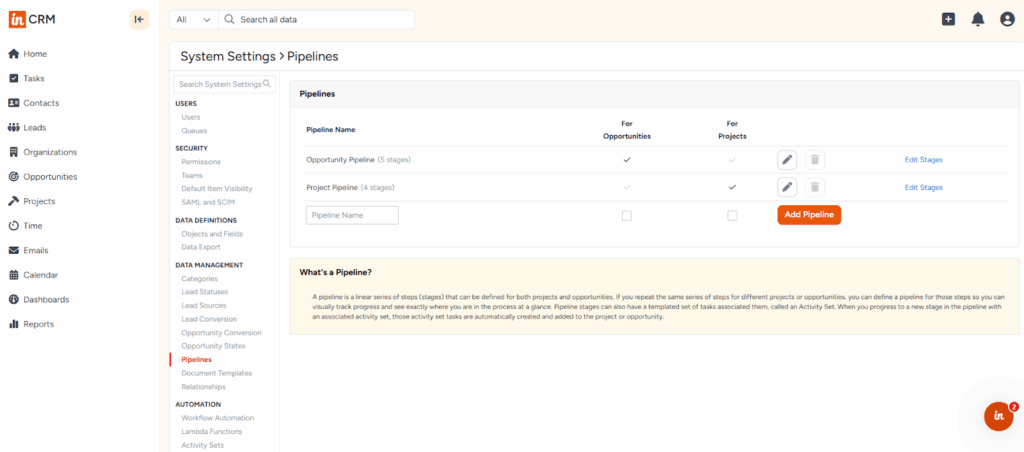
Task: Collapse the left sidebar navigation
Action: click(139, 19)
